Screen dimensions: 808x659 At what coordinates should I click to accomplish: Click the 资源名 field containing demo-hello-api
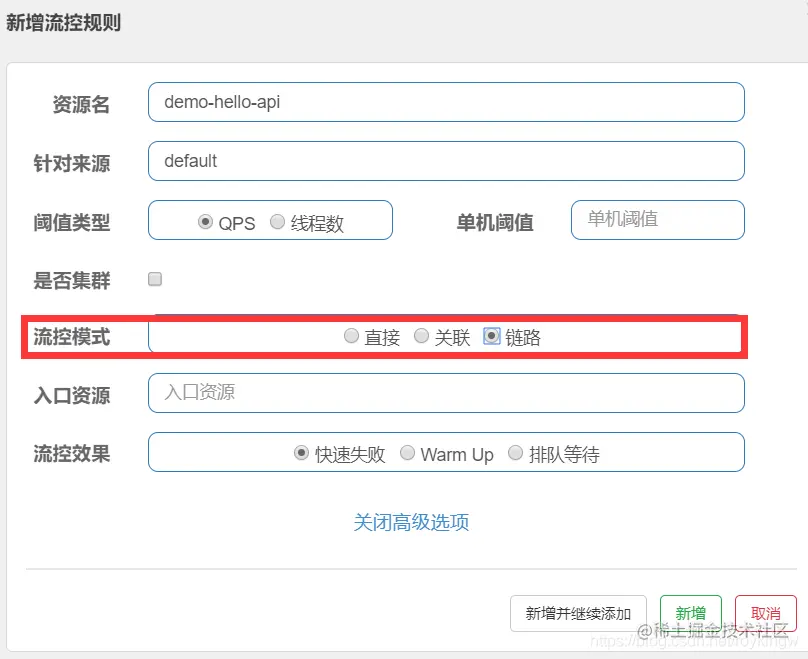446,101
